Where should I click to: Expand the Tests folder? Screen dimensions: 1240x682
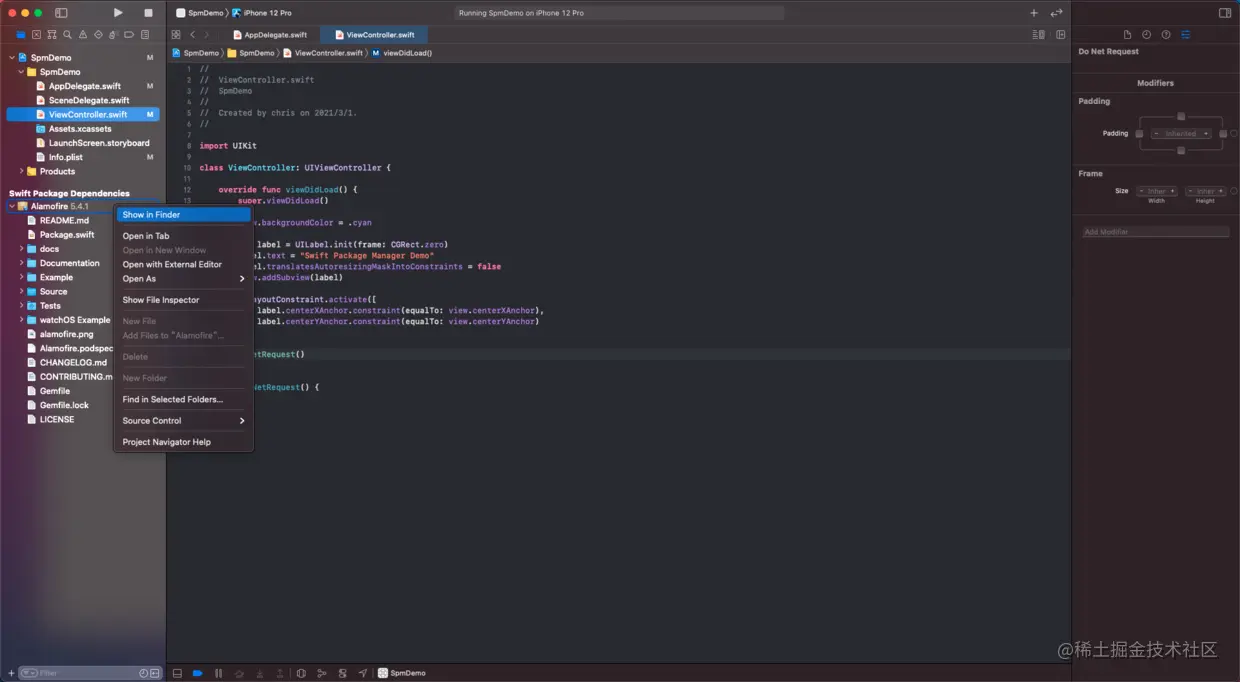(21, 306)
